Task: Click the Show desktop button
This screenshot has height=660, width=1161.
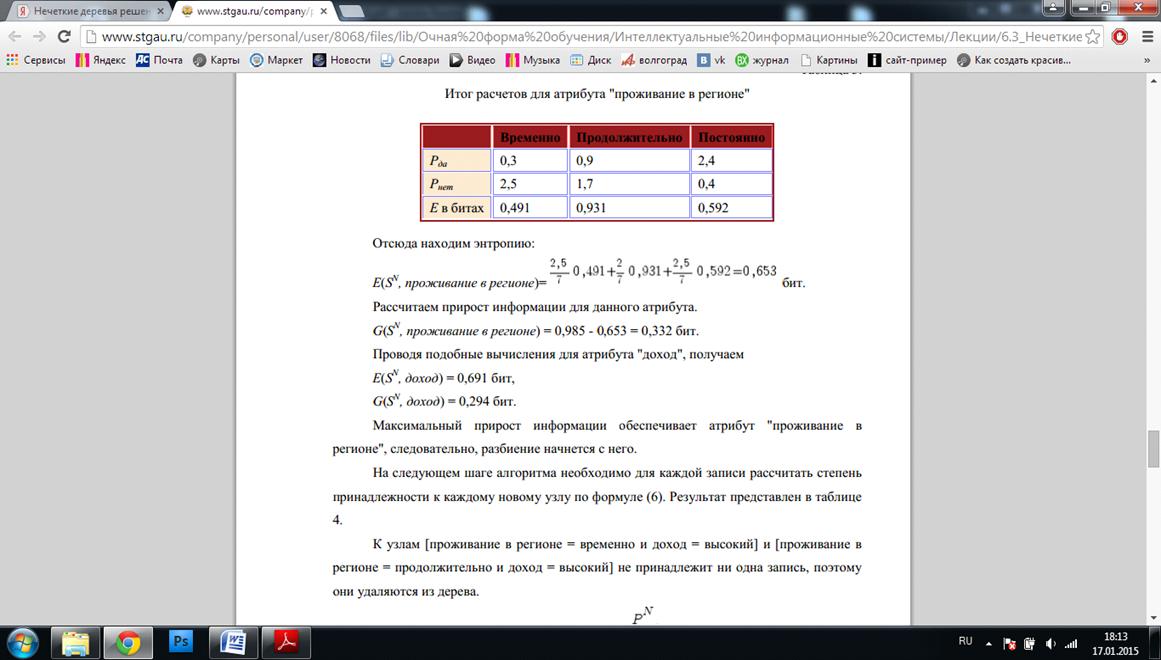Action: coord(1155,643)
